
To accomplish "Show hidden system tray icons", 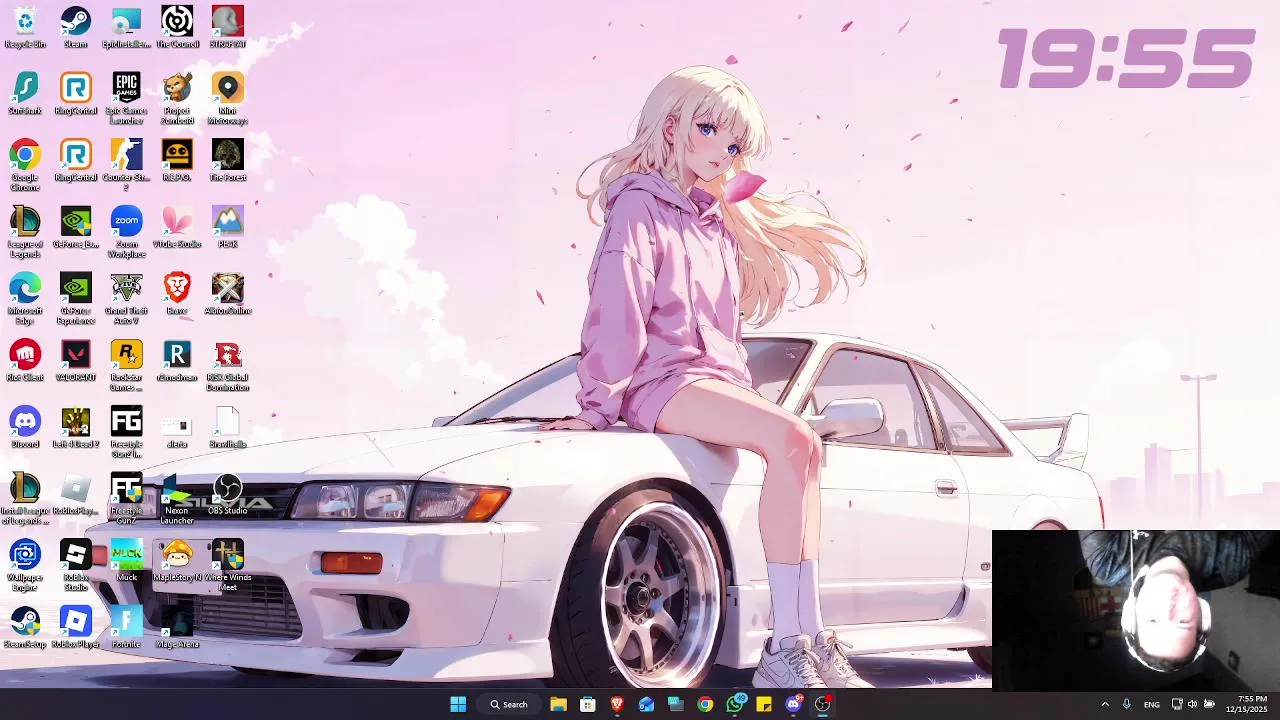I will point(1105,704).
